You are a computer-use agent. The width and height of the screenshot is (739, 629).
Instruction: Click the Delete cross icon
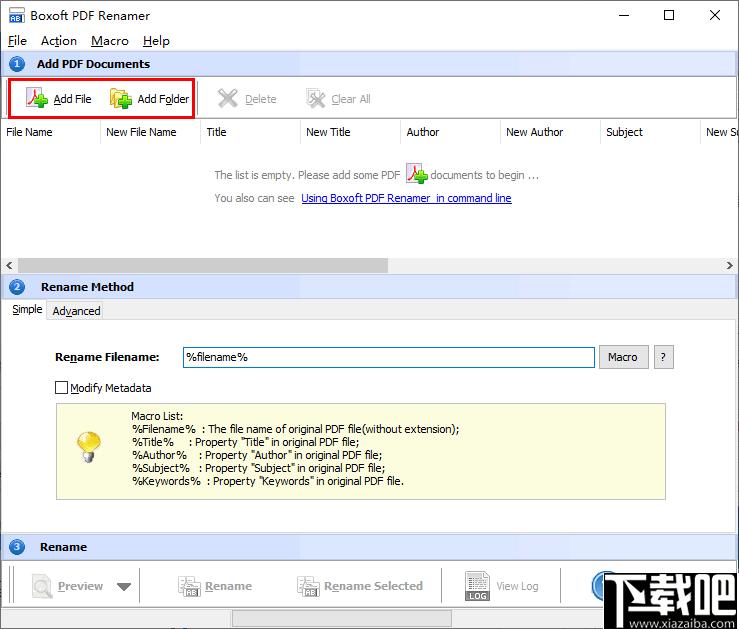(228, 98)
